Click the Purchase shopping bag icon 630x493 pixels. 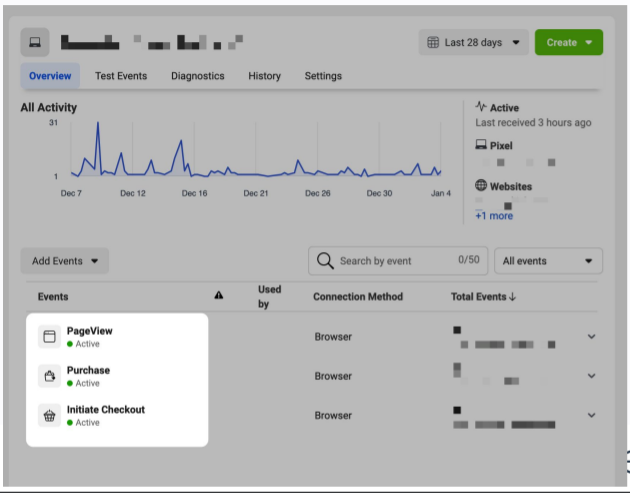49,376
